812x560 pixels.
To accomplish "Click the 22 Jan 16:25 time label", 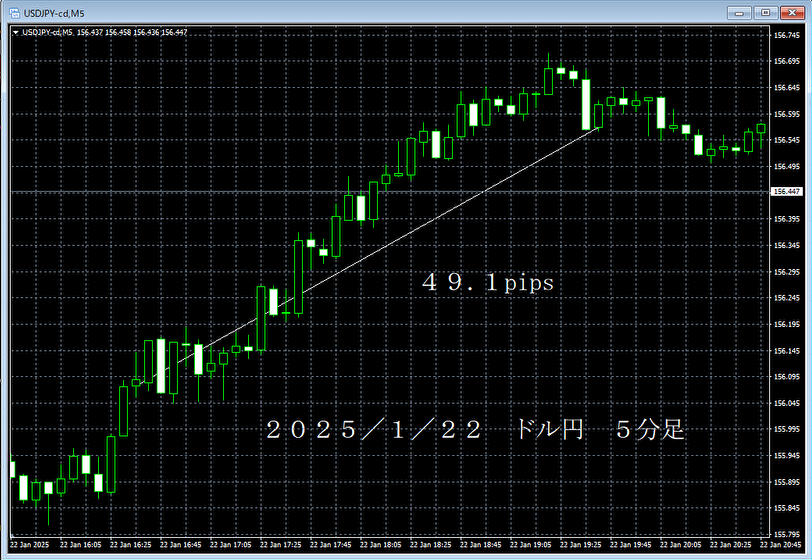I will point(130,544).
